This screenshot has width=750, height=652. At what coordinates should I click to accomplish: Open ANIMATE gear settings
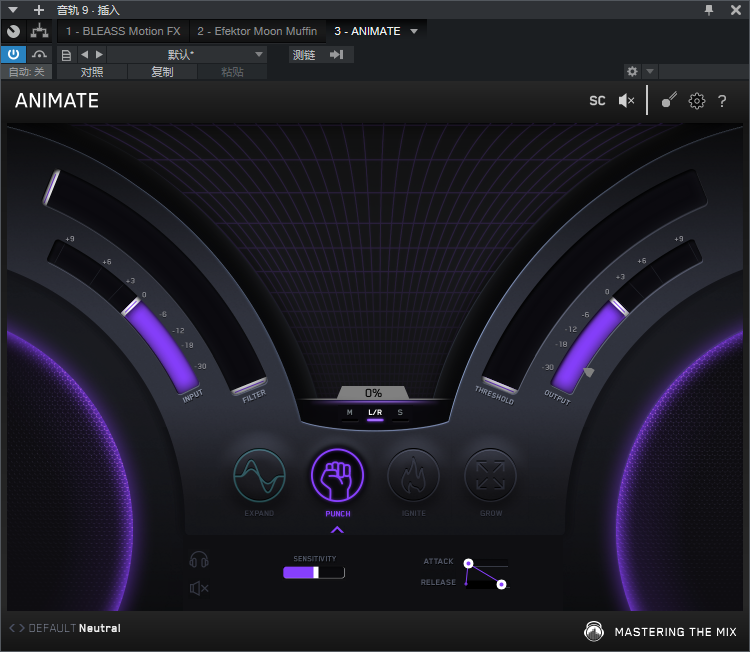pos(696,100)
